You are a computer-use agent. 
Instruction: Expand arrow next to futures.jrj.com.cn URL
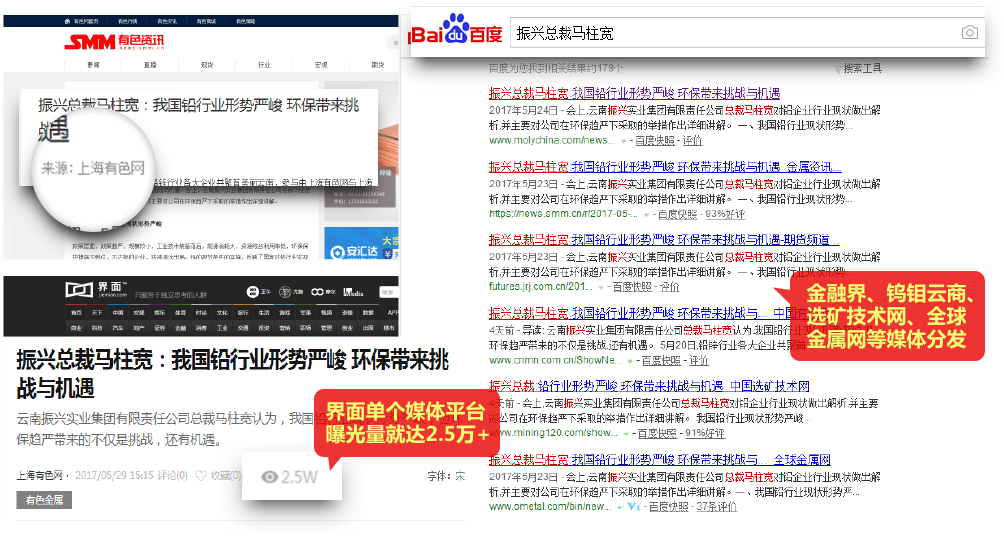pyautogui.click(x=601, y=288)
